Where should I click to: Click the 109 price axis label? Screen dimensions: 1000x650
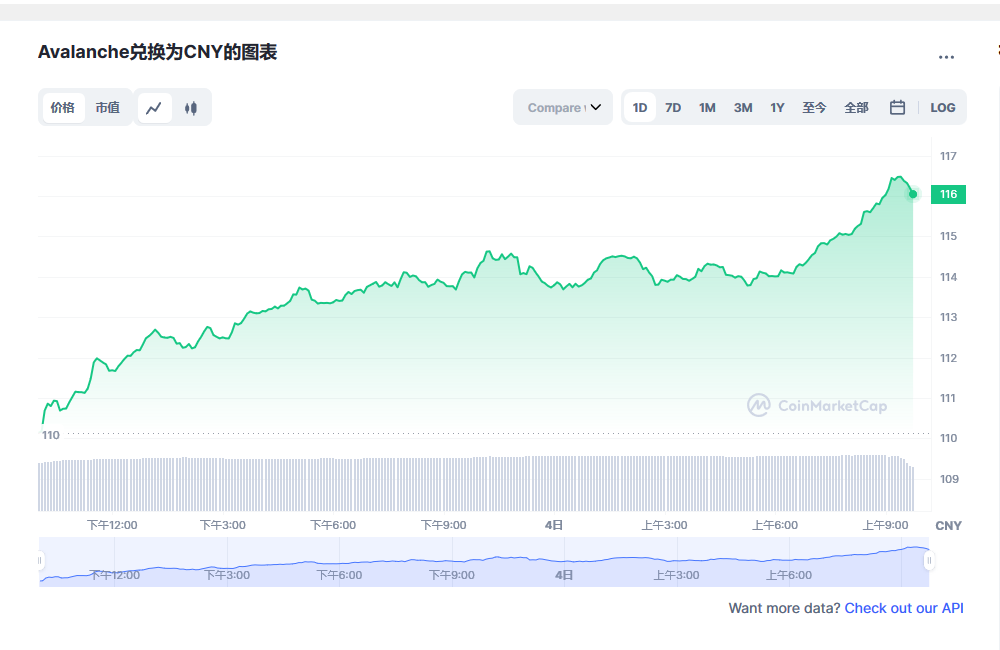[948, 479]
